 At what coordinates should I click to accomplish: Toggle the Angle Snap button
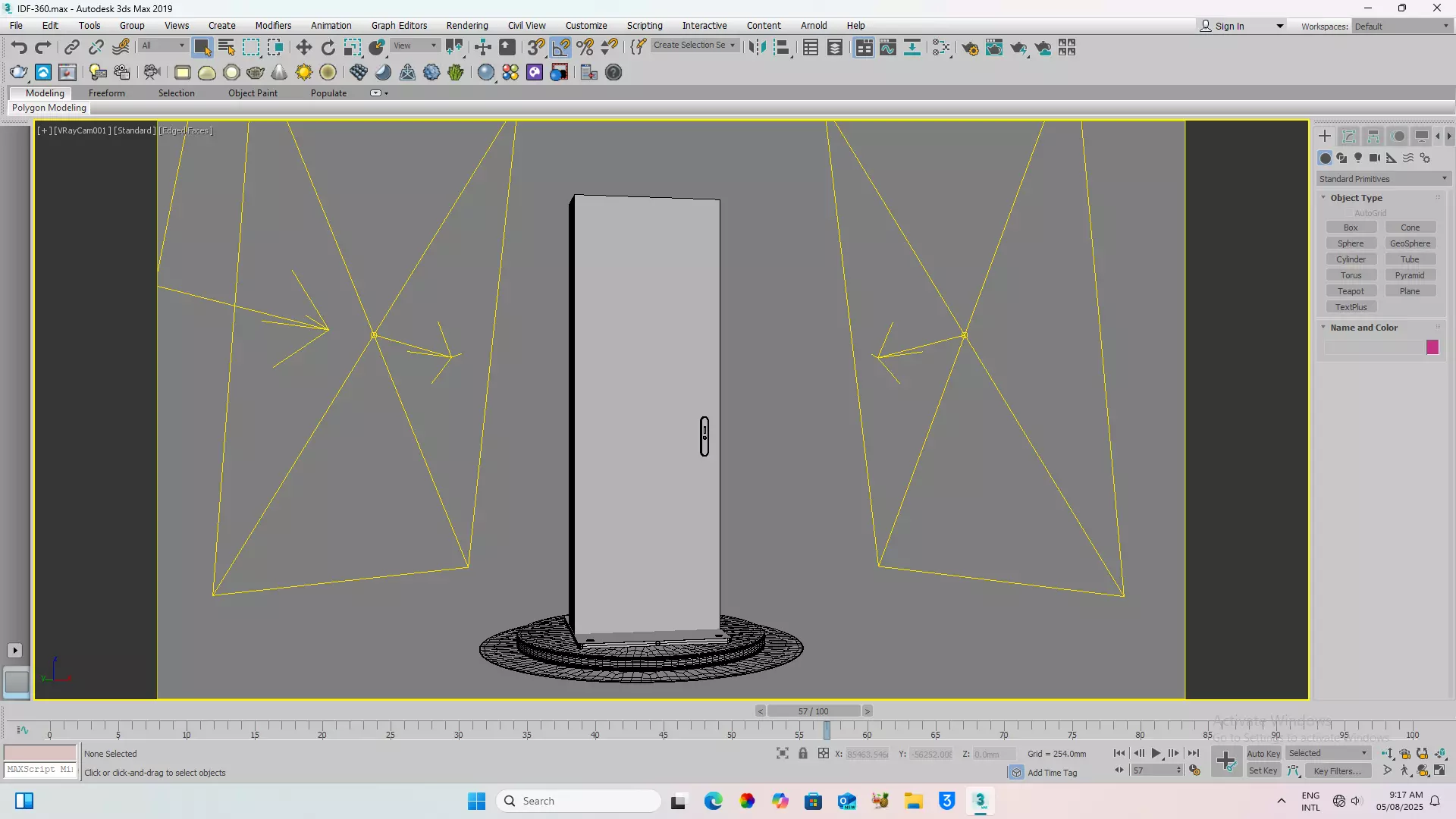[x=561, y=48]
